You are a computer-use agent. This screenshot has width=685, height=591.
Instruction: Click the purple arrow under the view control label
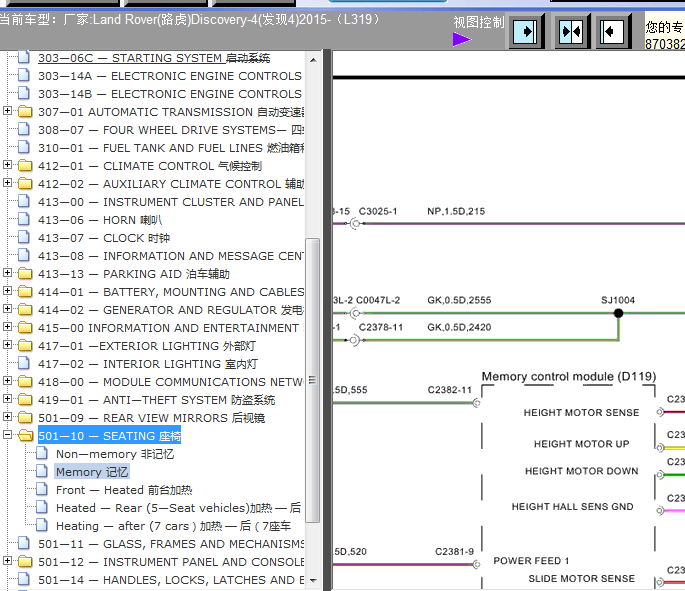(461, 40)
